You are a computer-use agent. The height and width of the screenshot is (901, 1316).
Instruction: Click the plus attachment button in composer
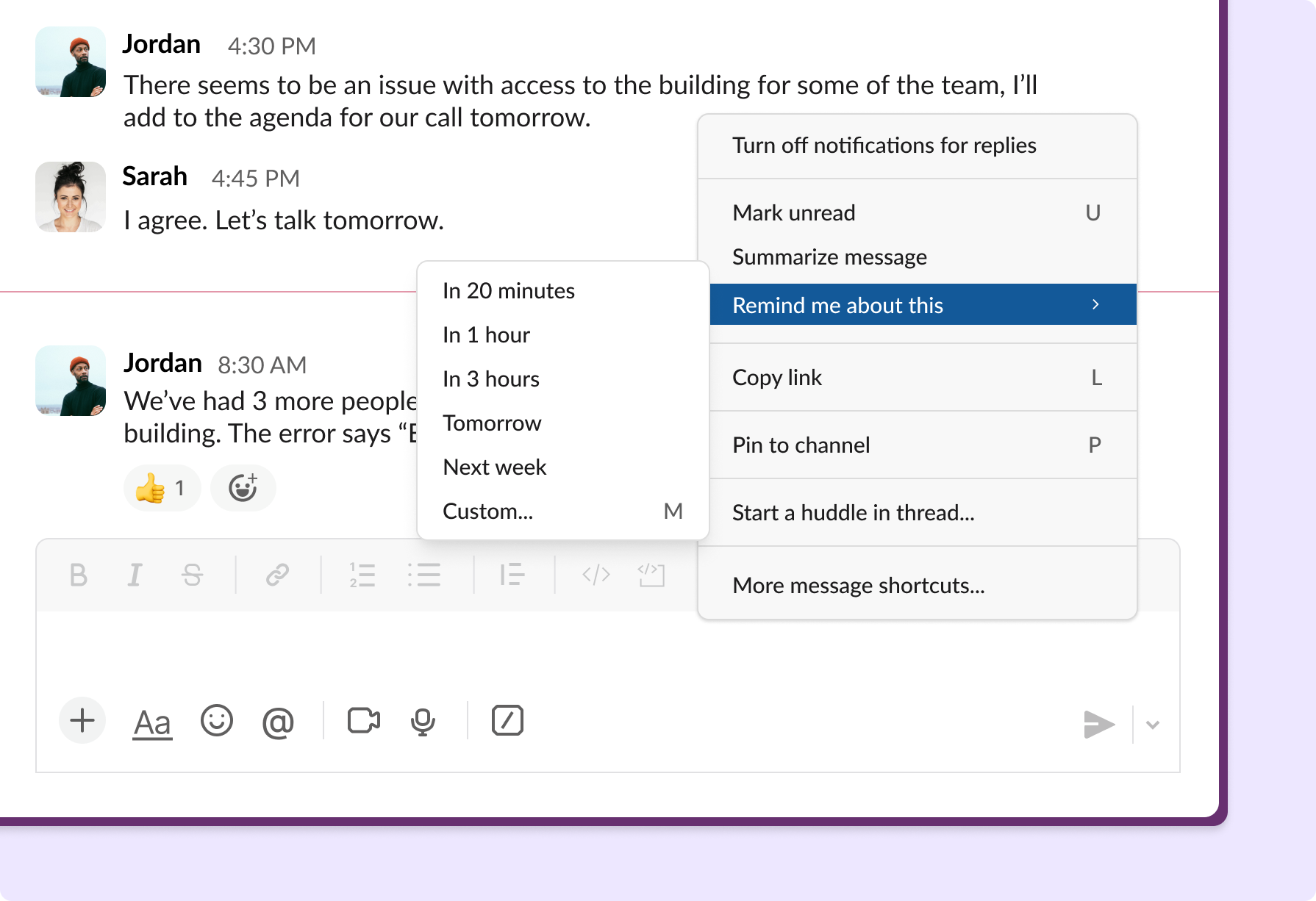pos(82,721)
